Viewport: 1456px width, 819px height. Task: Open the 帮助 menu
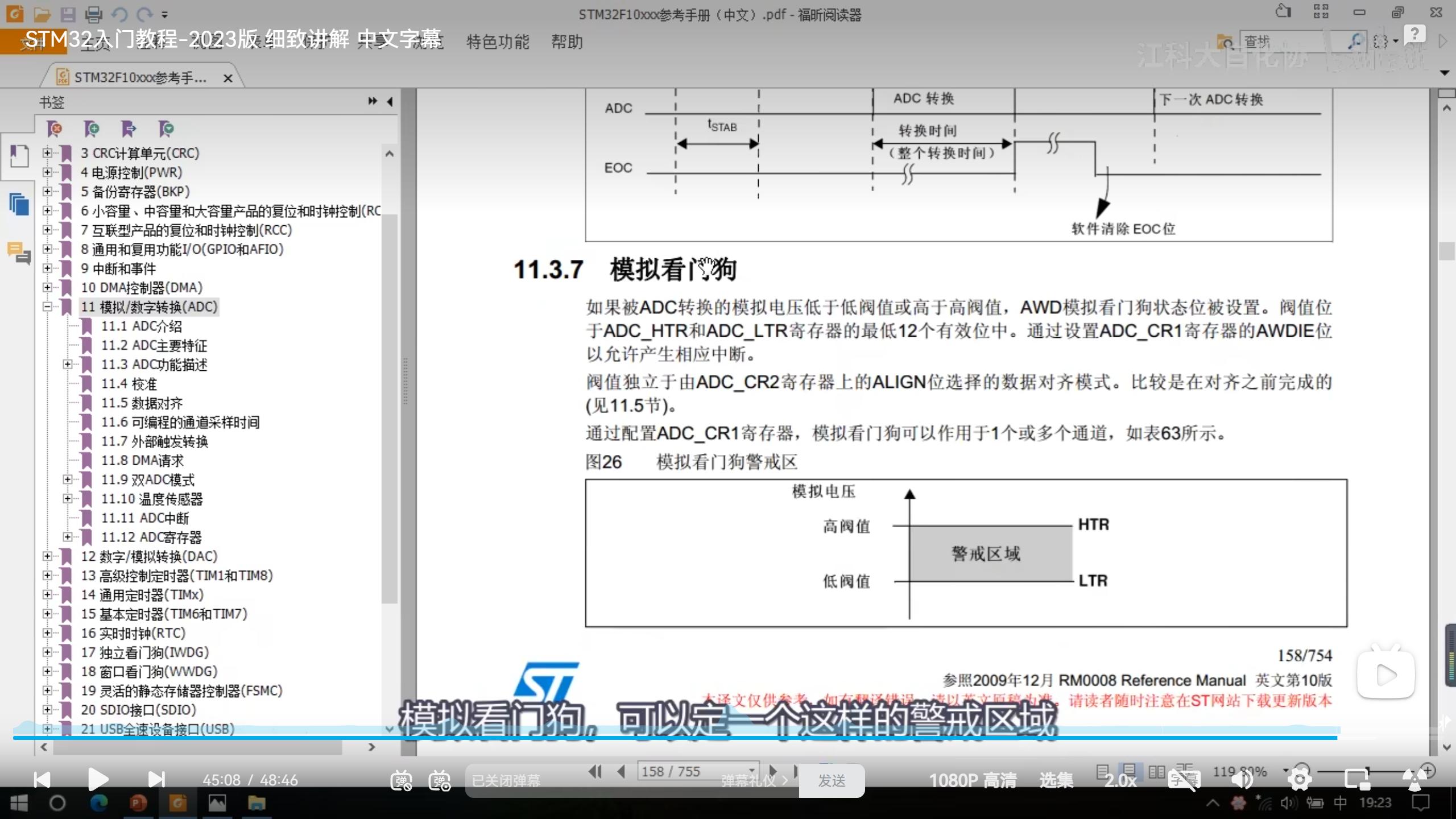[566, 42]
